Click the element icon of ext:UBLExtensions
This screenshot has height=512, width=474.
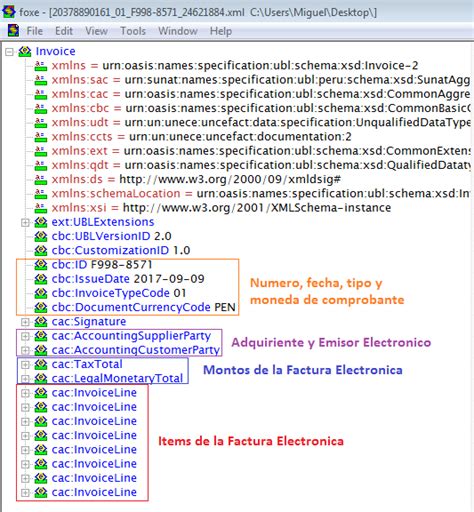tap(41, 222)
